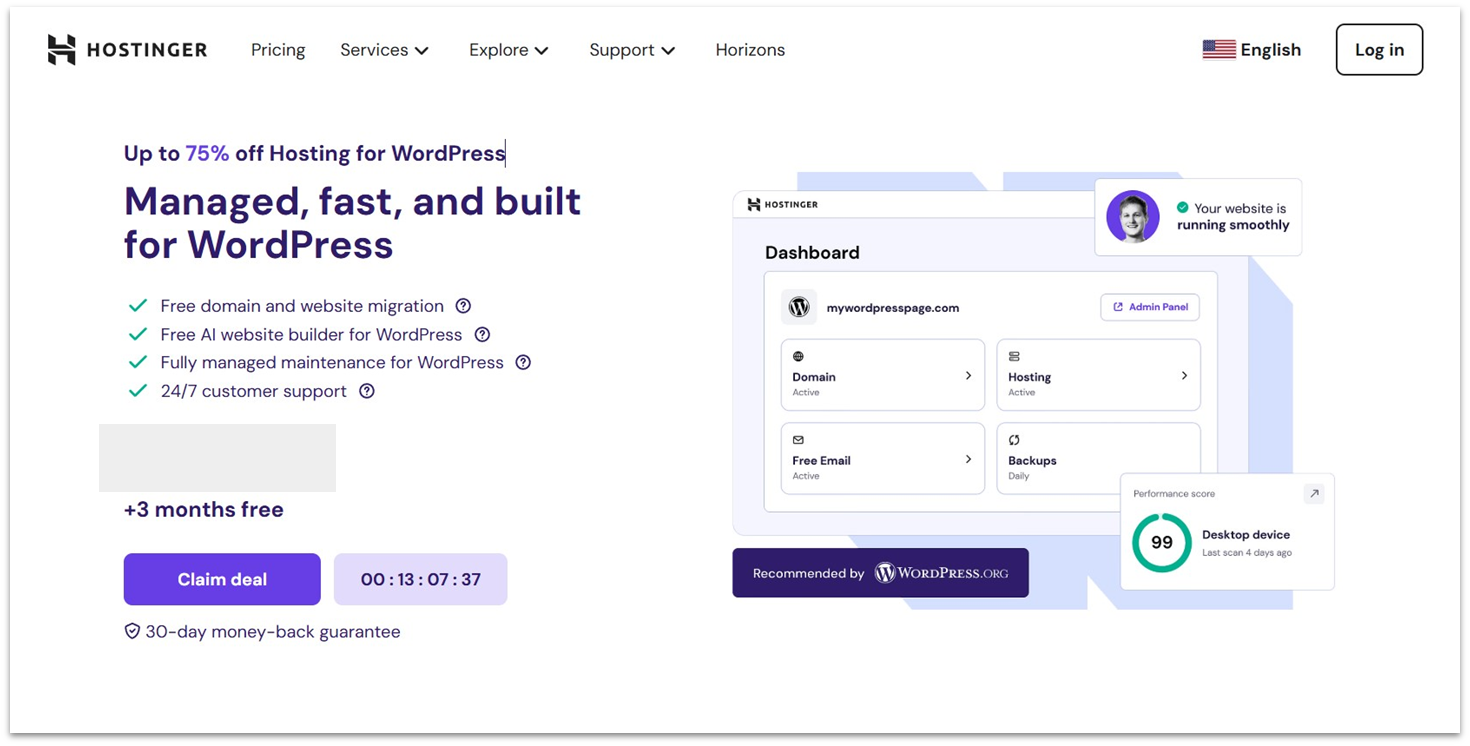
Task: Click the checkmark before 24/7 customer support
Action: (137, 391)
